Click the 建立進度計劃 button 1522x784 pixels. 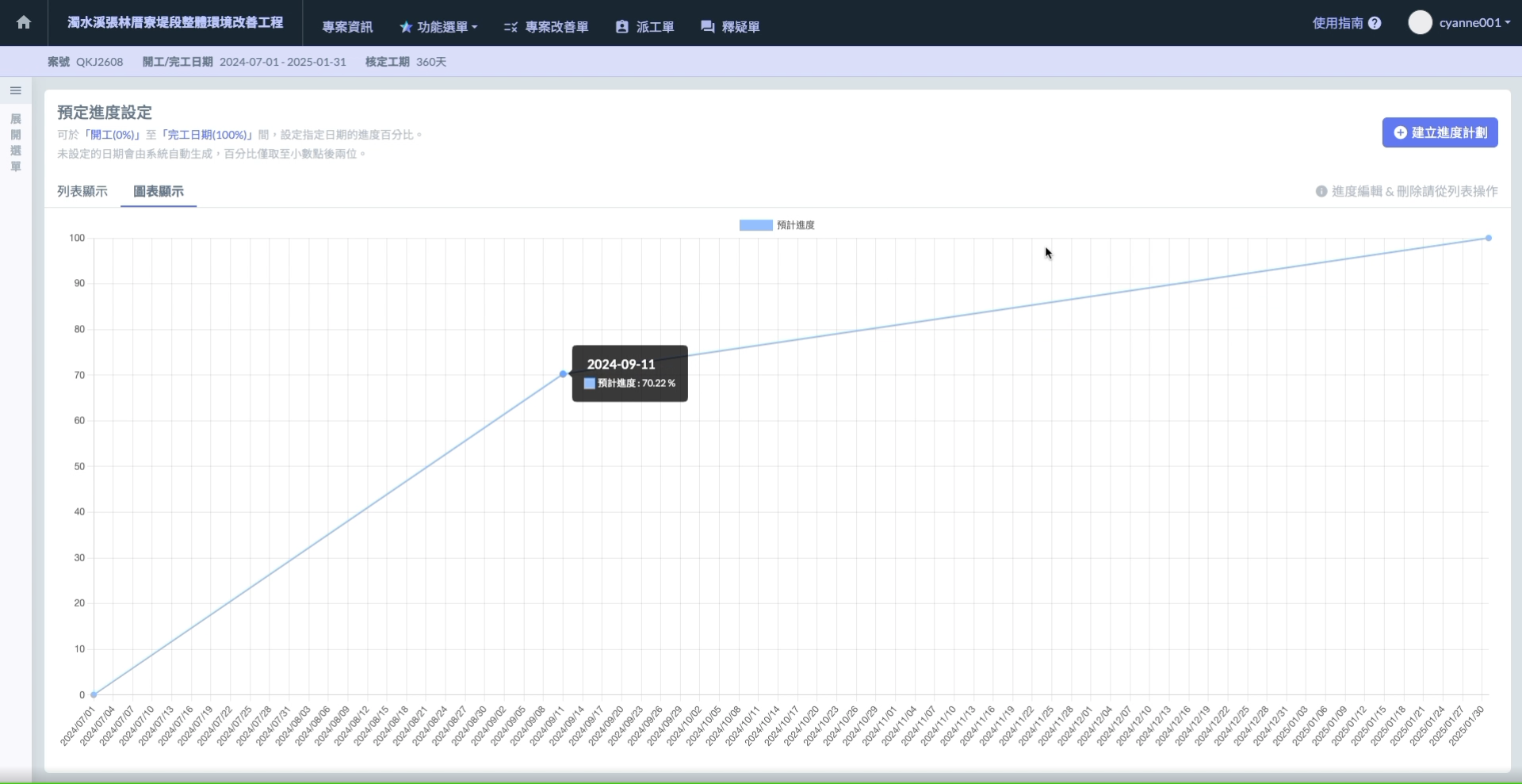click(1440, 132)
